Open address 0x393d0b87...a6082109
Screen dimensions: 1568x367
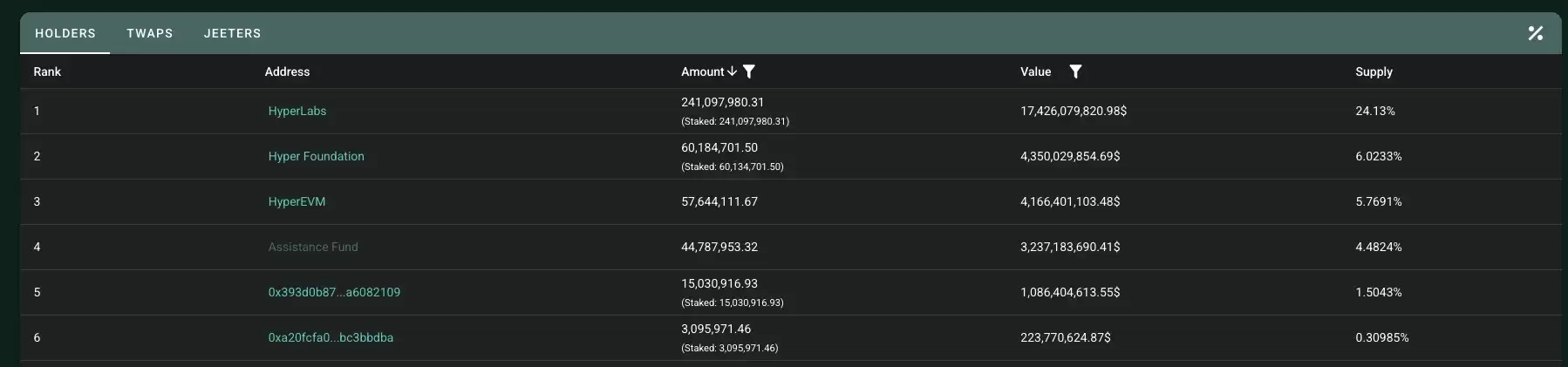tap(334, 292)
